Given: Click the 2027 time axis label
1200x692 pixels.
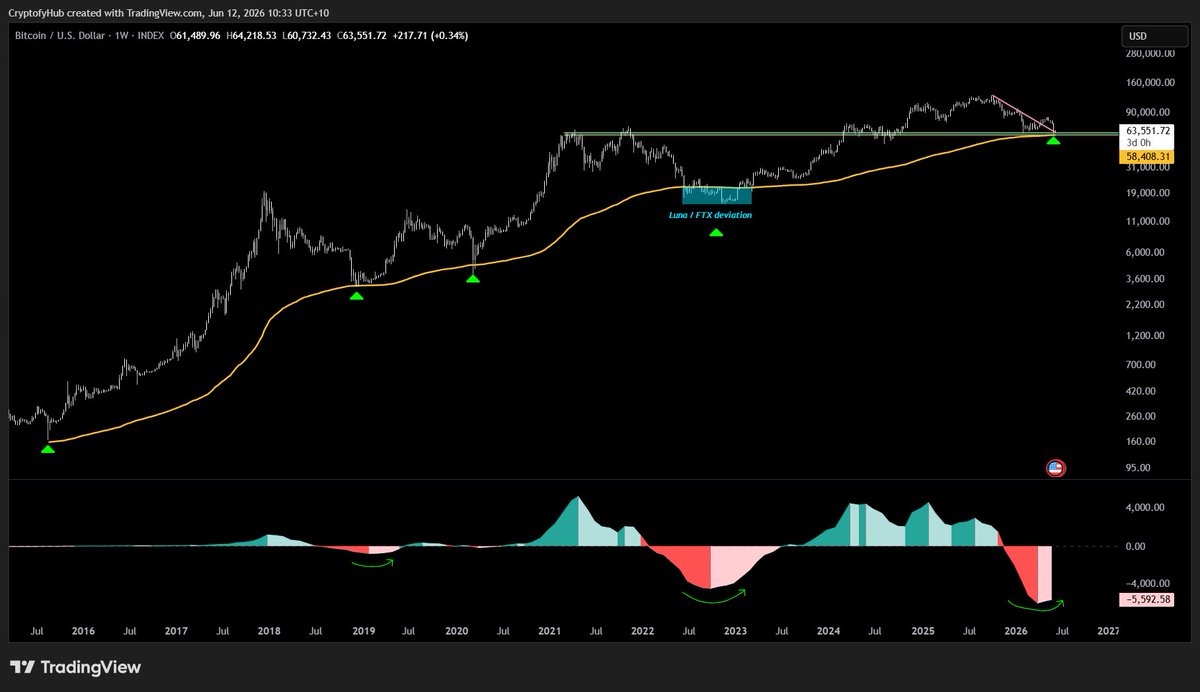Looking at the screenshot, I should point(1108,631).
